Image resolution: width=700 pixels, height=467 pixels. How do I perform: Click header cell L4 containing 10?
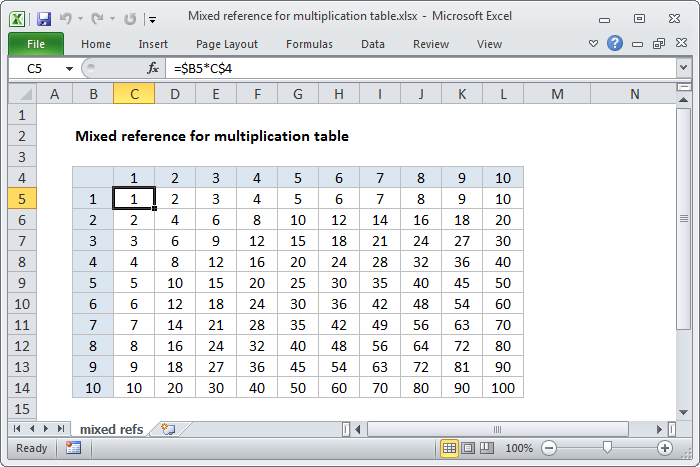503,178
